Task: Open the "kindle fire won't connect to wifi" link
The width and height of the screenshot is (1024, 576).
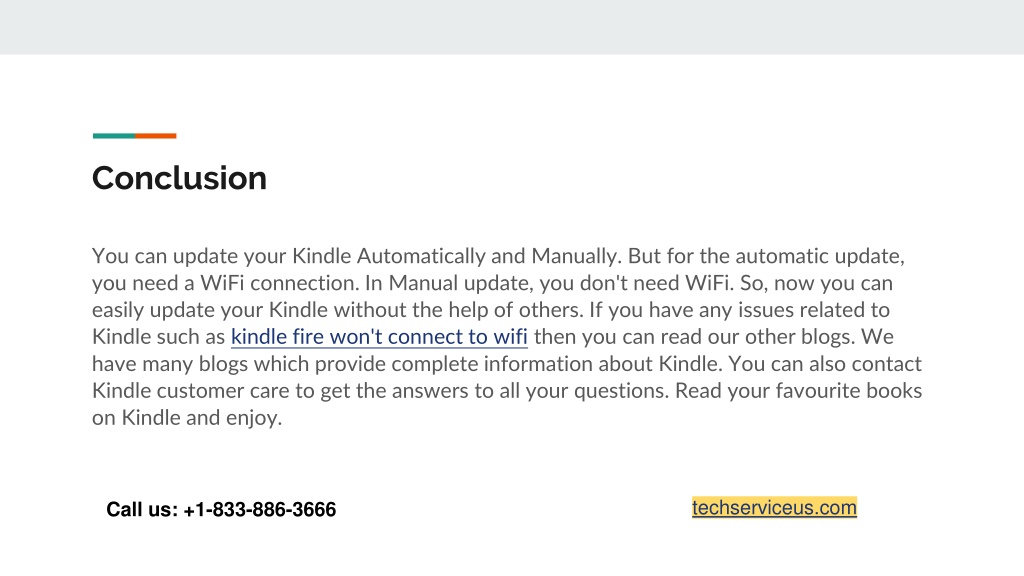Action: pos(379,337)
